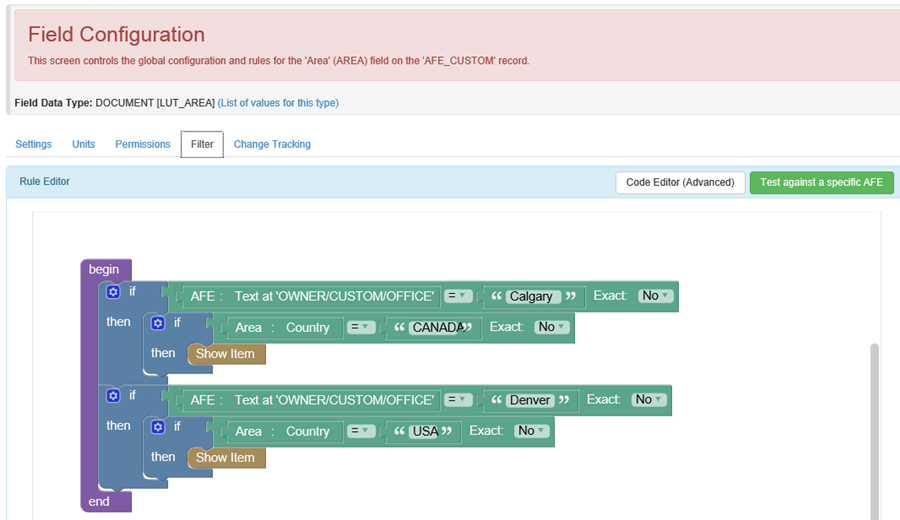The width and height of the screenshot is (900, 520).
Task: Click the gear icon on the Denver if block
Action: [113, 396]
